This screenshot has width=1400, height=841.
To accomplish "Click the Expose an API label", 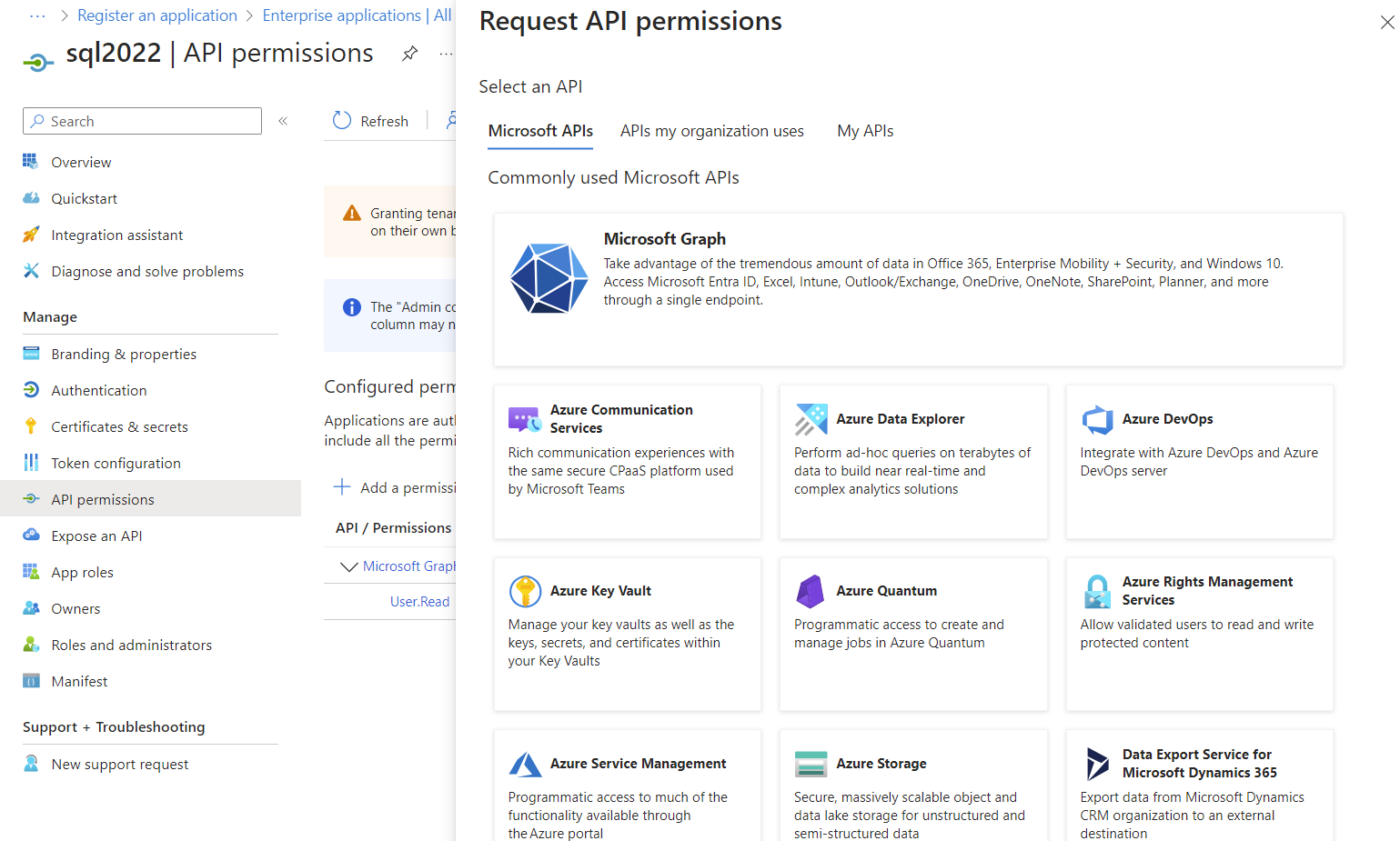I will point(96,536).
